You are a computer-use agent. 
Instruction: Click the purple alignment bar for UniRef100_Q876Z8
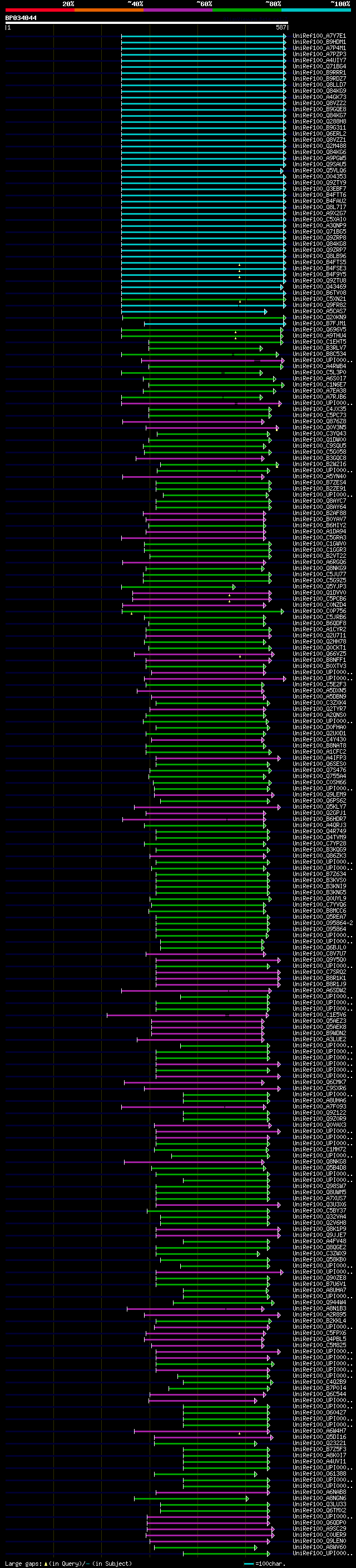tap(194, 421)
